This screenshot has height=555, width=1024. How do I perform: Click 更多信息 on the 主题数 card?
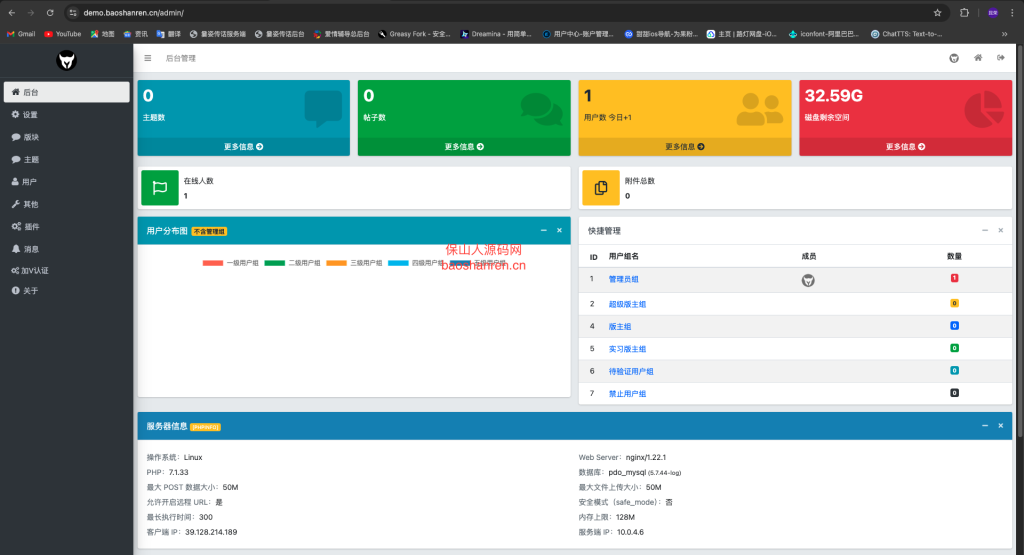tap(244, 147)
